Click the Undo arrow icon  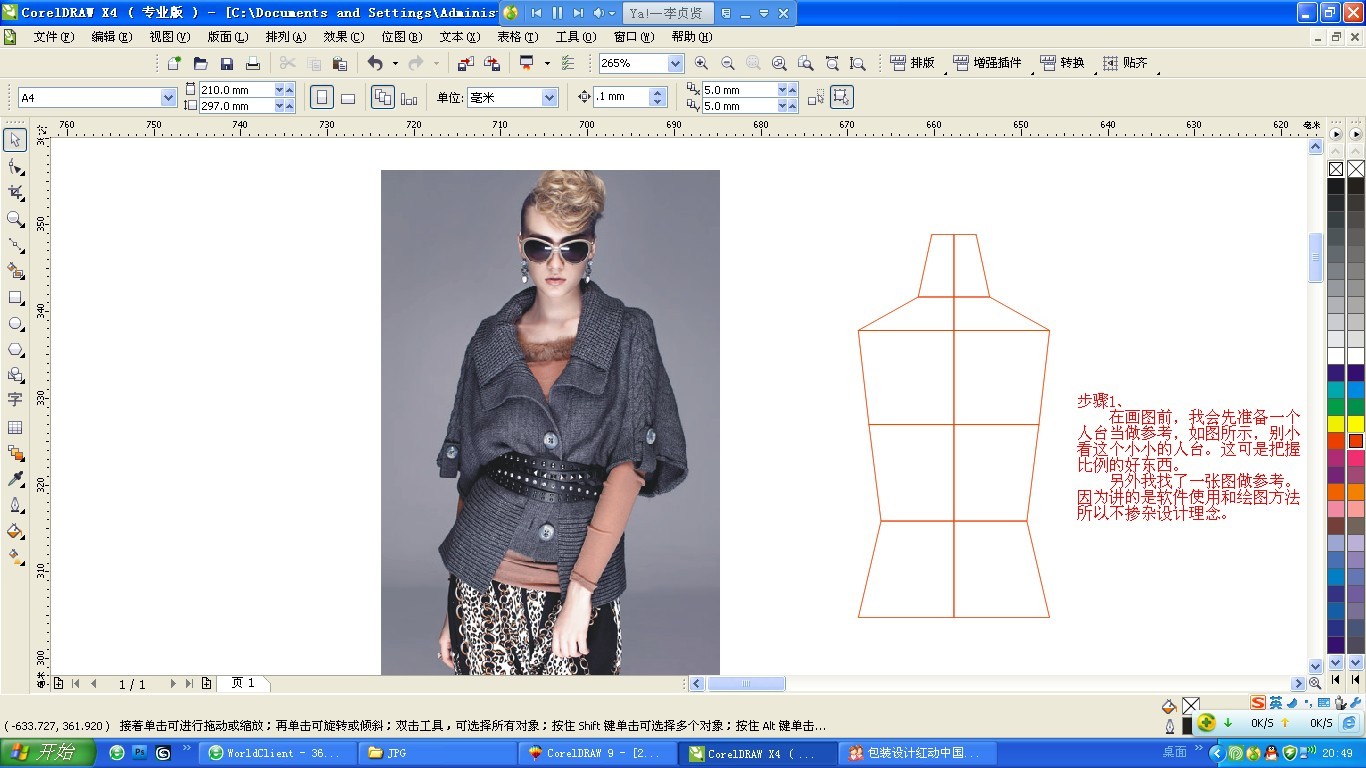375,63
